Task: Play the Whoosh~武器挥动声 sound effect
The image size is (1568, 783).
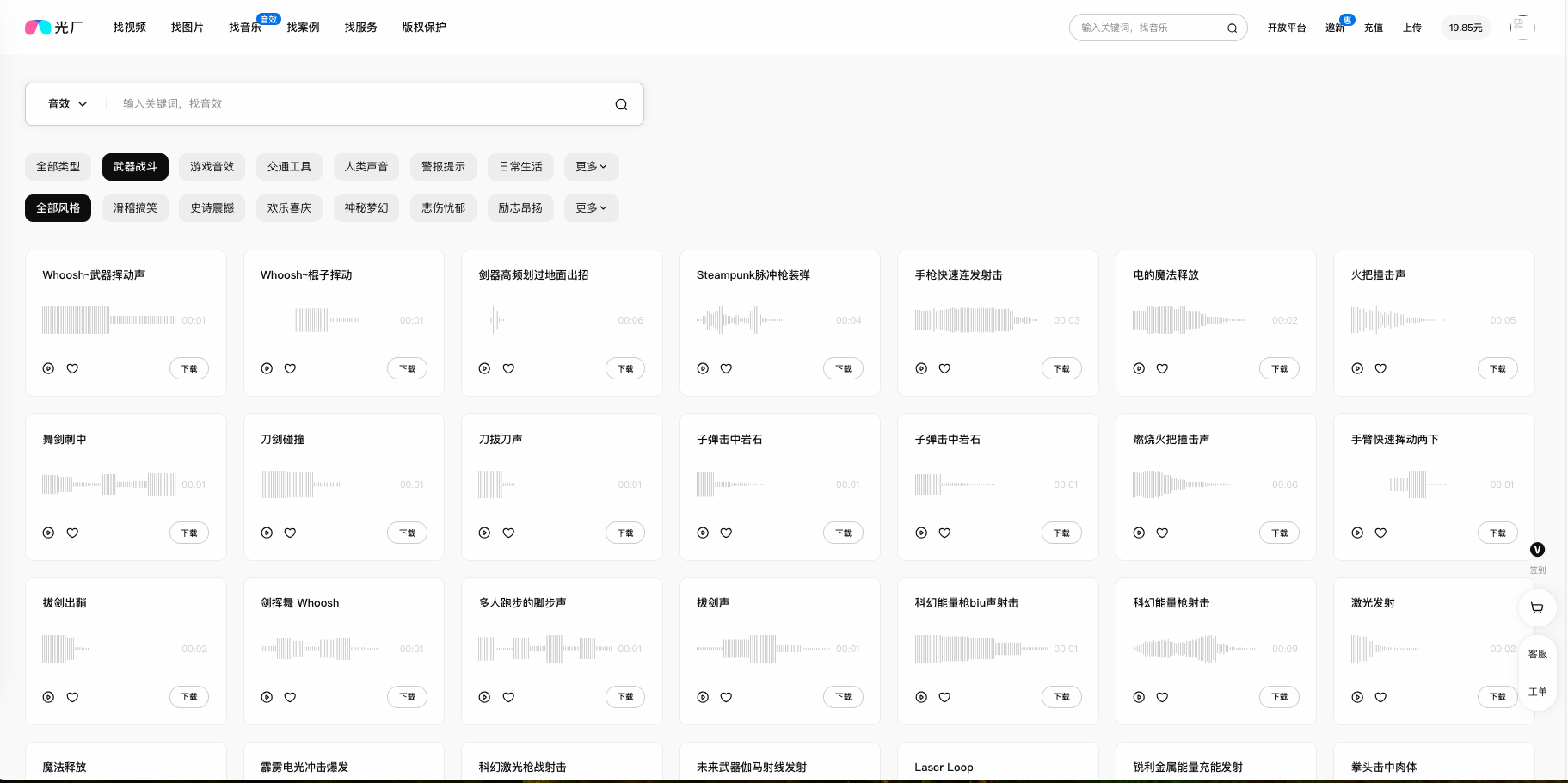Action: click(49, 368)
